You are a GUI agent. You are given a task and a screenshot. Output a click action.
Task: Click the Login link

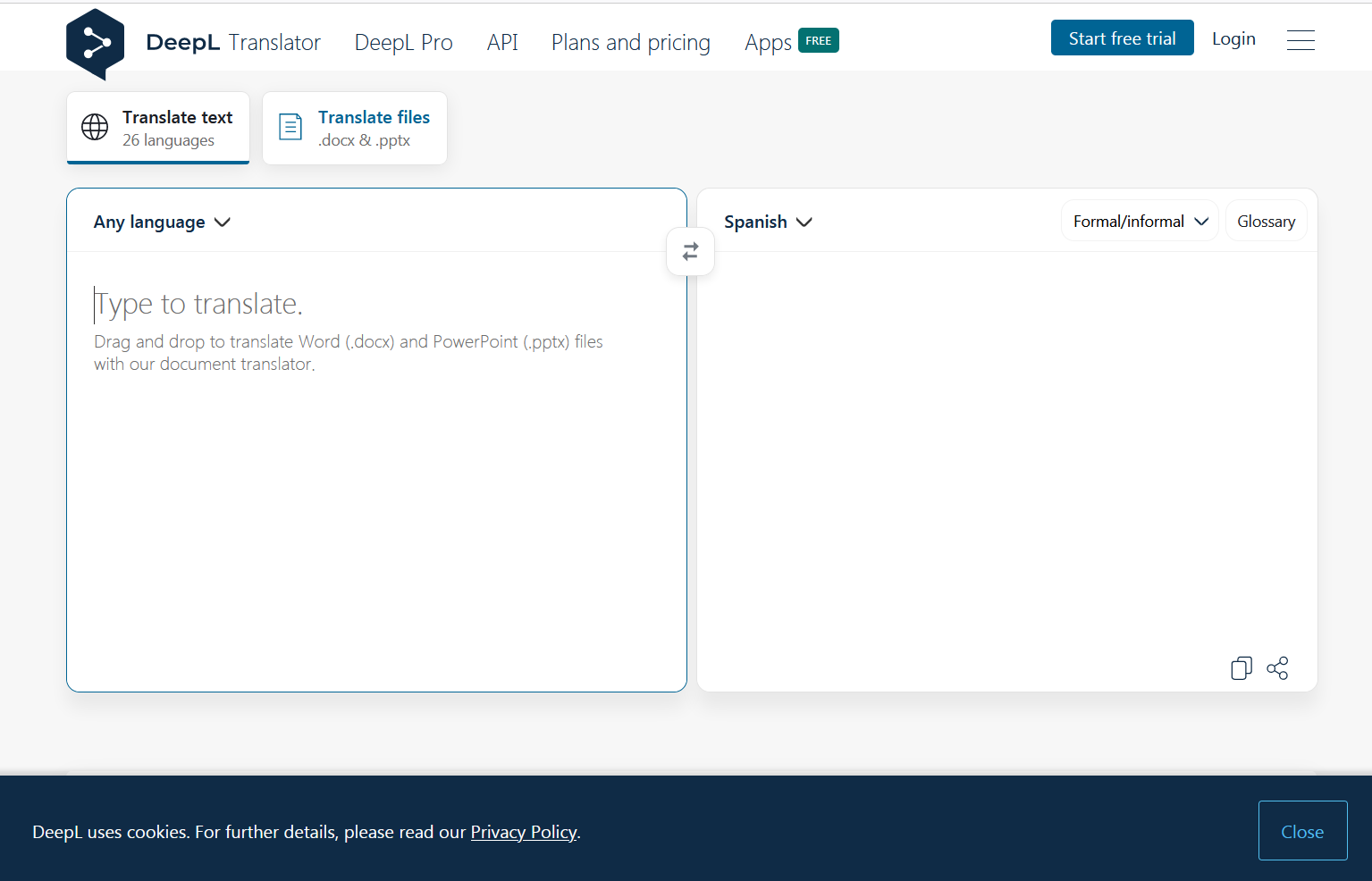coord(1233,38)
